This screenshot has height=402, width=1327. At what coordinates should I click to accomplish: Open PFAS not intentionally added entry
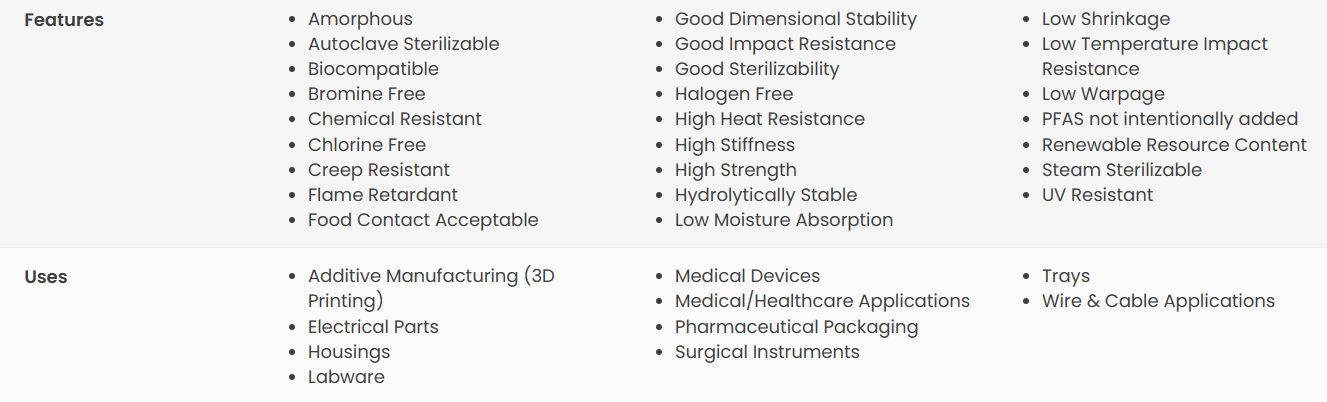click(1170, 119)
